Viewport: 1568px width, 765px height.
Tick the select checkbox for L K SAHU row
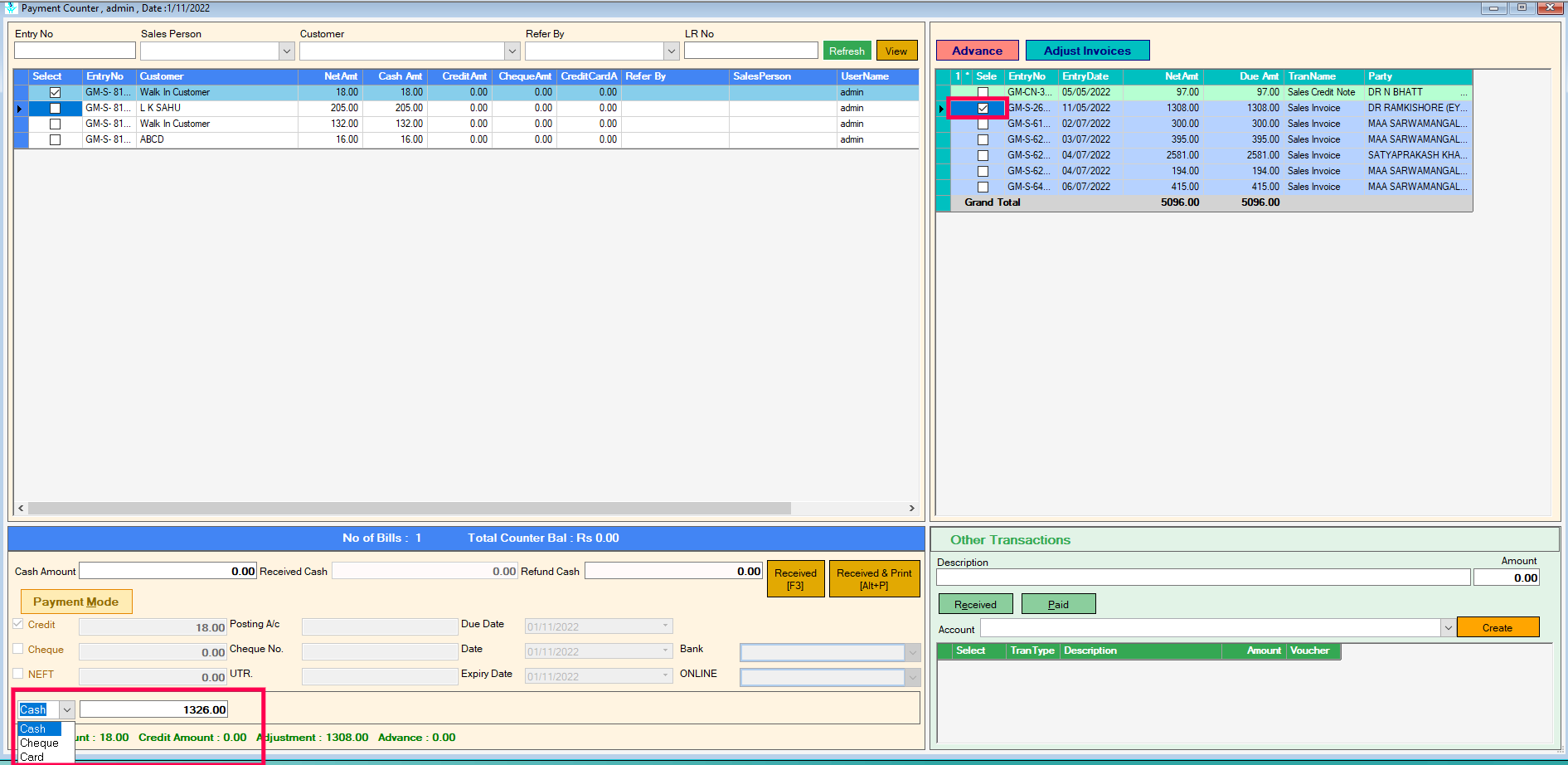55,108
